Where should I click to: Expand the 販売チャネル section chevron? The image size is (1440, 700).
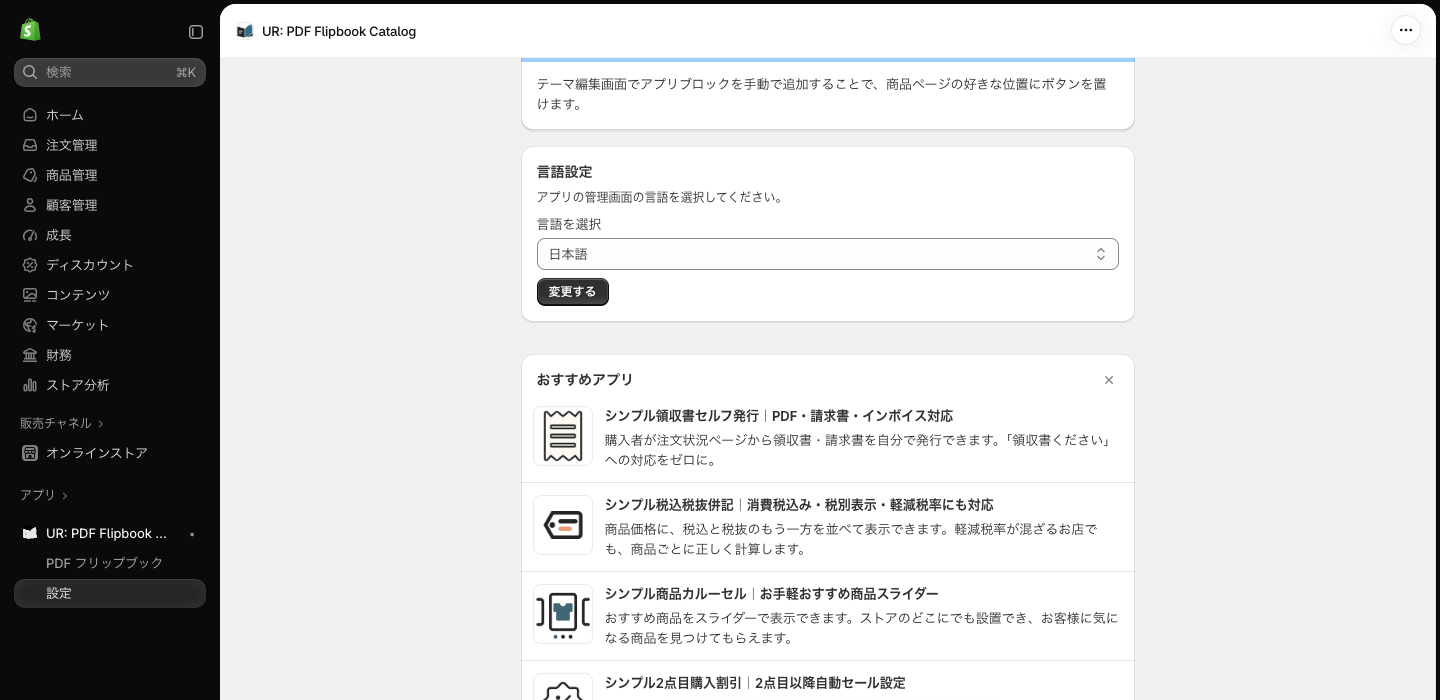tap(101, 424)
